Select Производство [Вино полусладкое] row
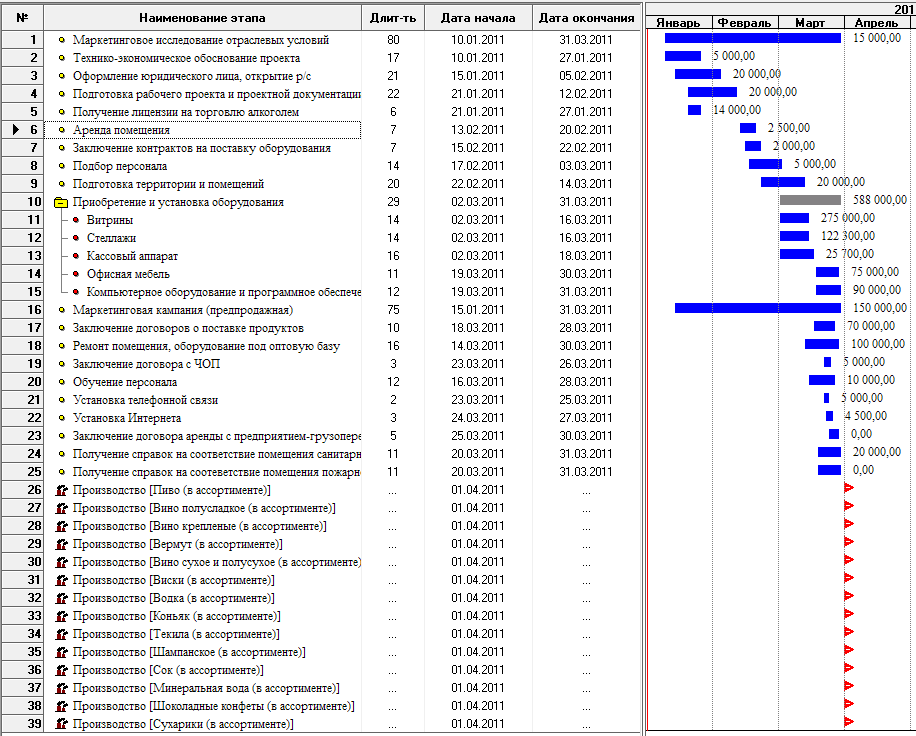 pyautogui.click(x=204, y=508)
